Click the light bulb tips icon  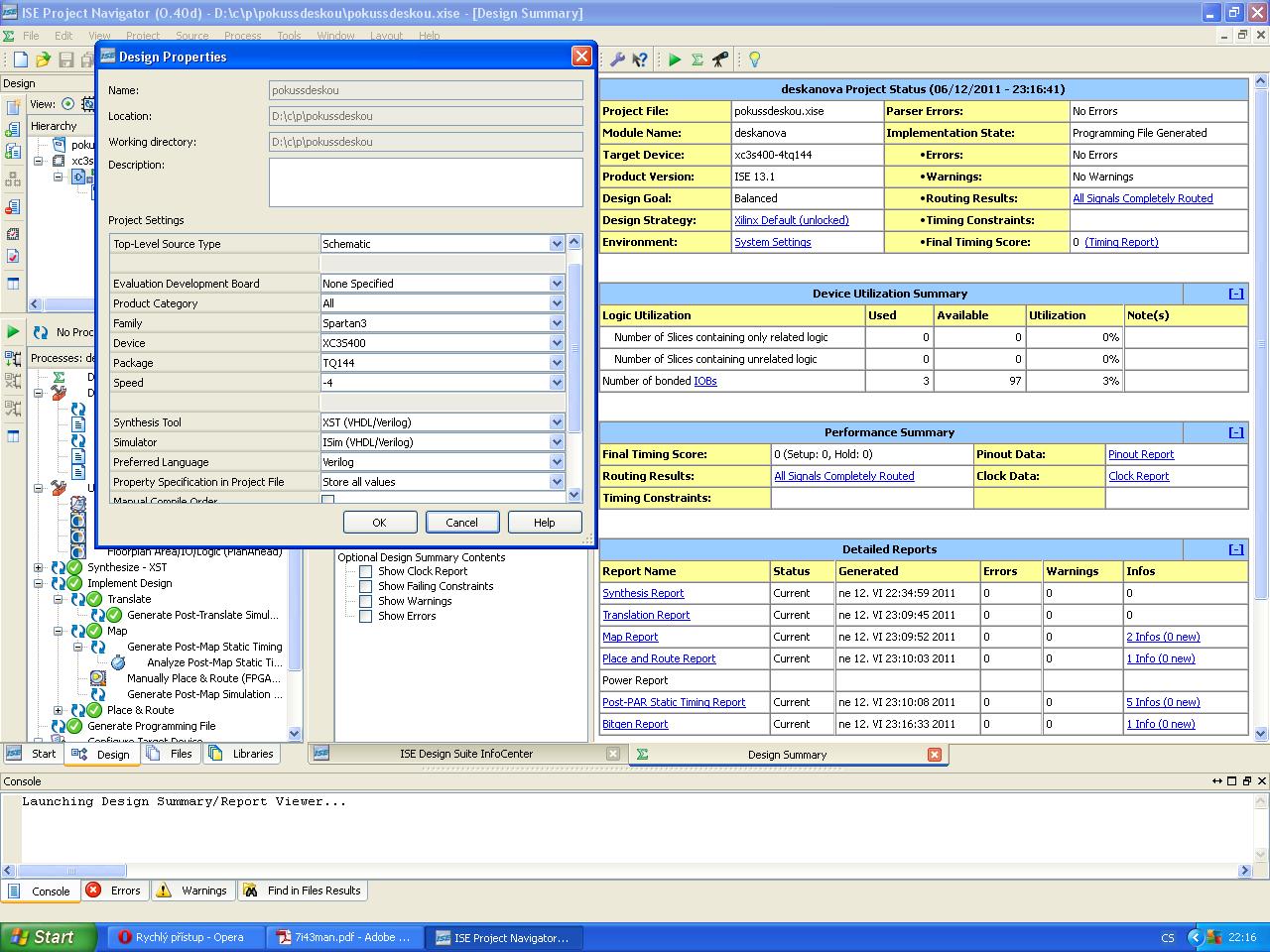tap(754, 60)
